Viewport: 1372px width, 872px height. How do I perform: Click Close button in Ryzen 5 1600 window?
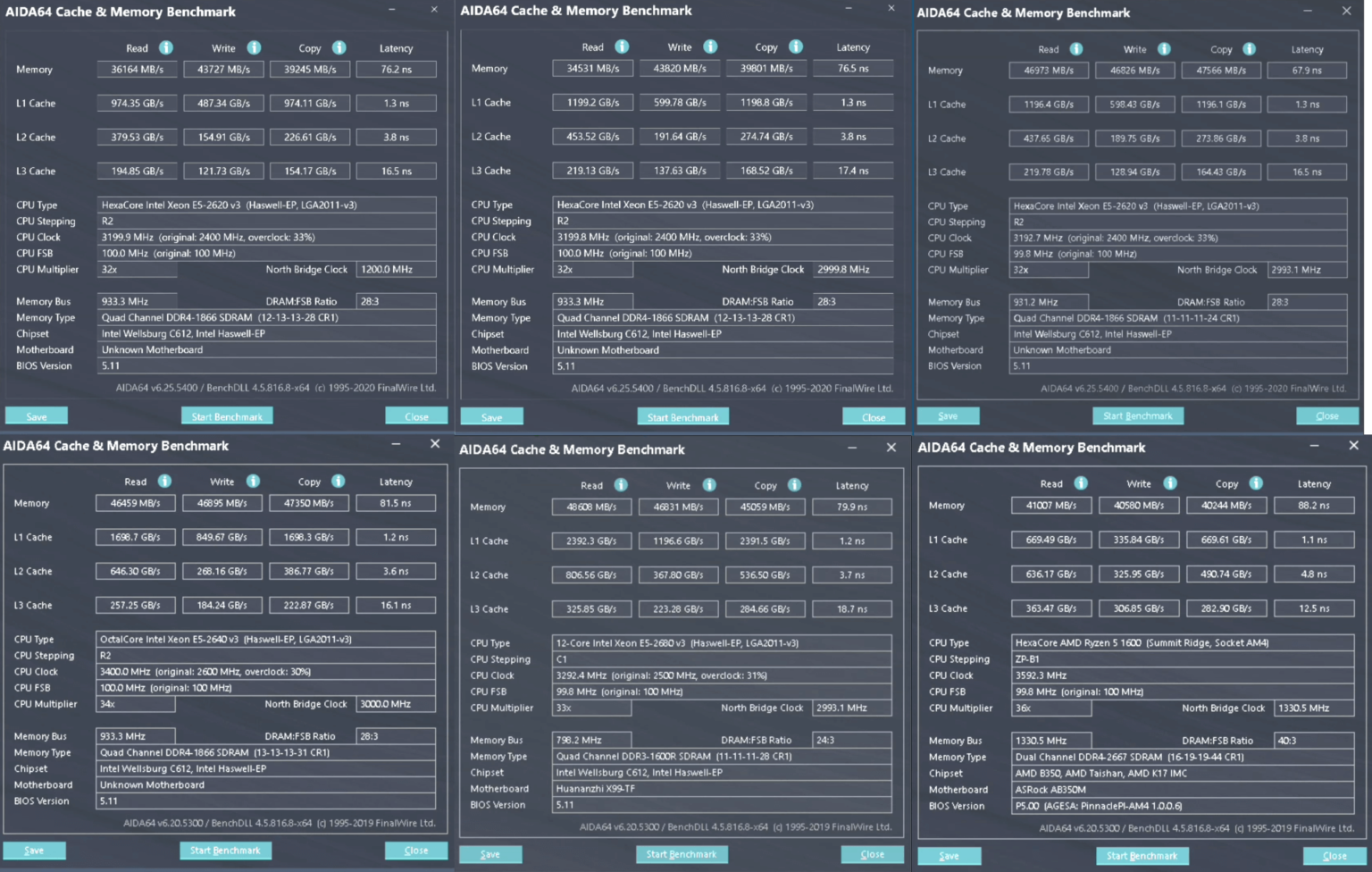[x=1334, y=856]
